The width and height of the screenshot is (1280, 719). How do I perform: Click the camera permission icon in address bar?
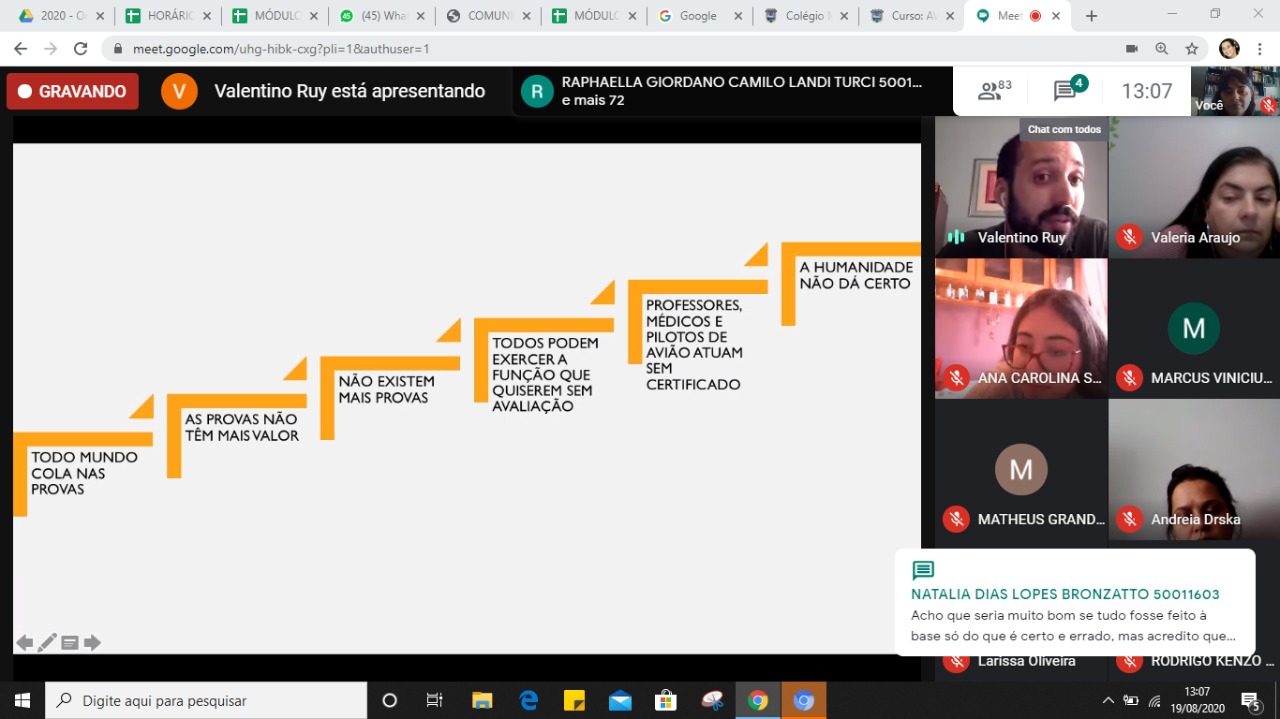pyautogui.click(x=1132, y=49)
